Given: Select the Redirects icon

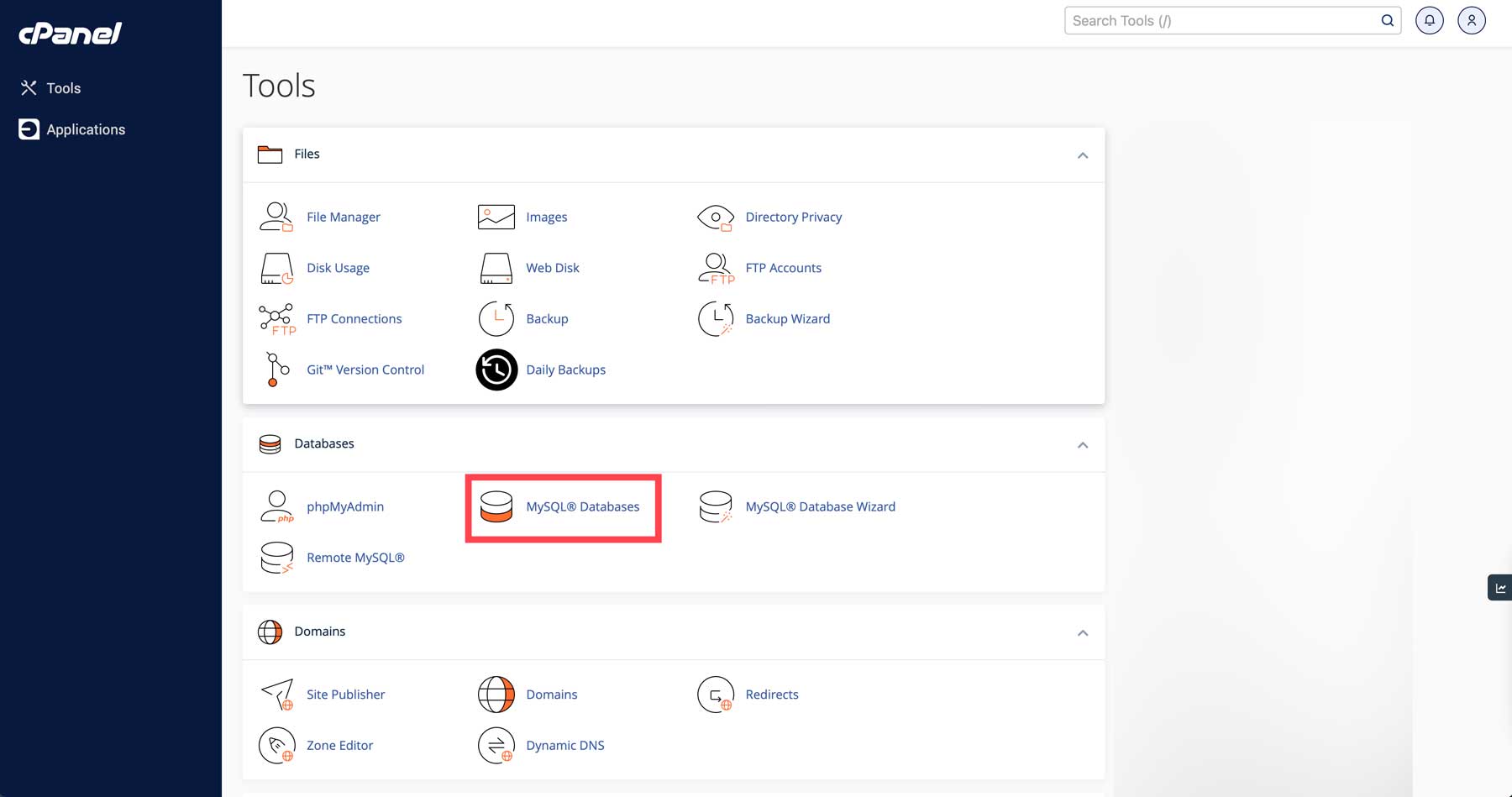Looking at the screenshot, I should 715,694.
